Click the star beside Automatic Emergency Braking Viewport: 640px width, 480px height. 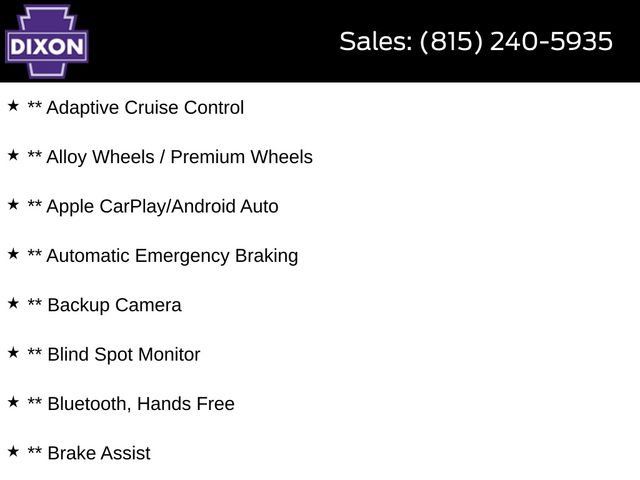coord(13,254)
